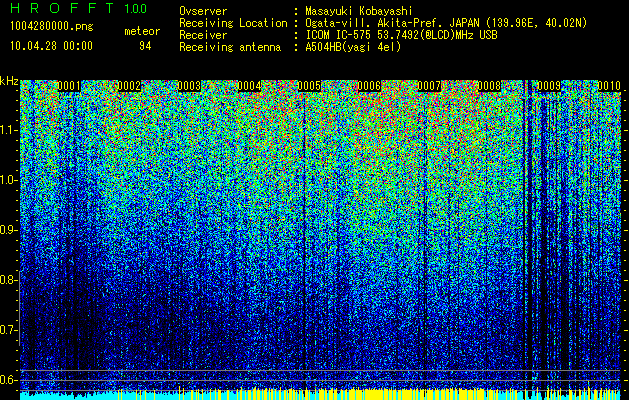Click the 0.7 frequency axis label
The width and height of the screenshot is (629, 400).
8,330
